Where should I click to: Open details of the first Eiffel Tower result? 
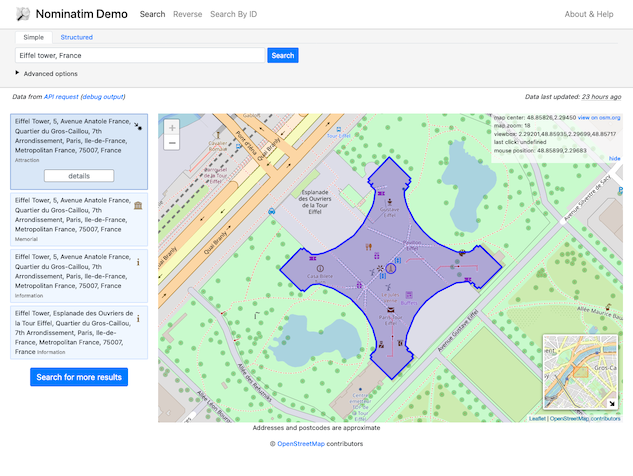click(79, 176)
